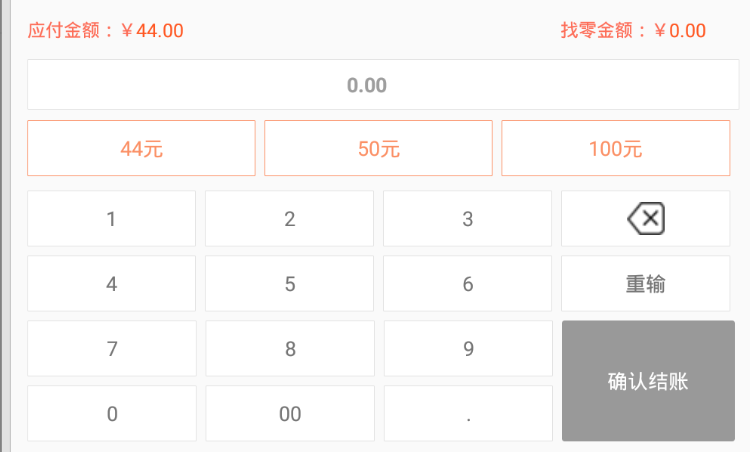Click the 重输 reset button

click(645, 284)
